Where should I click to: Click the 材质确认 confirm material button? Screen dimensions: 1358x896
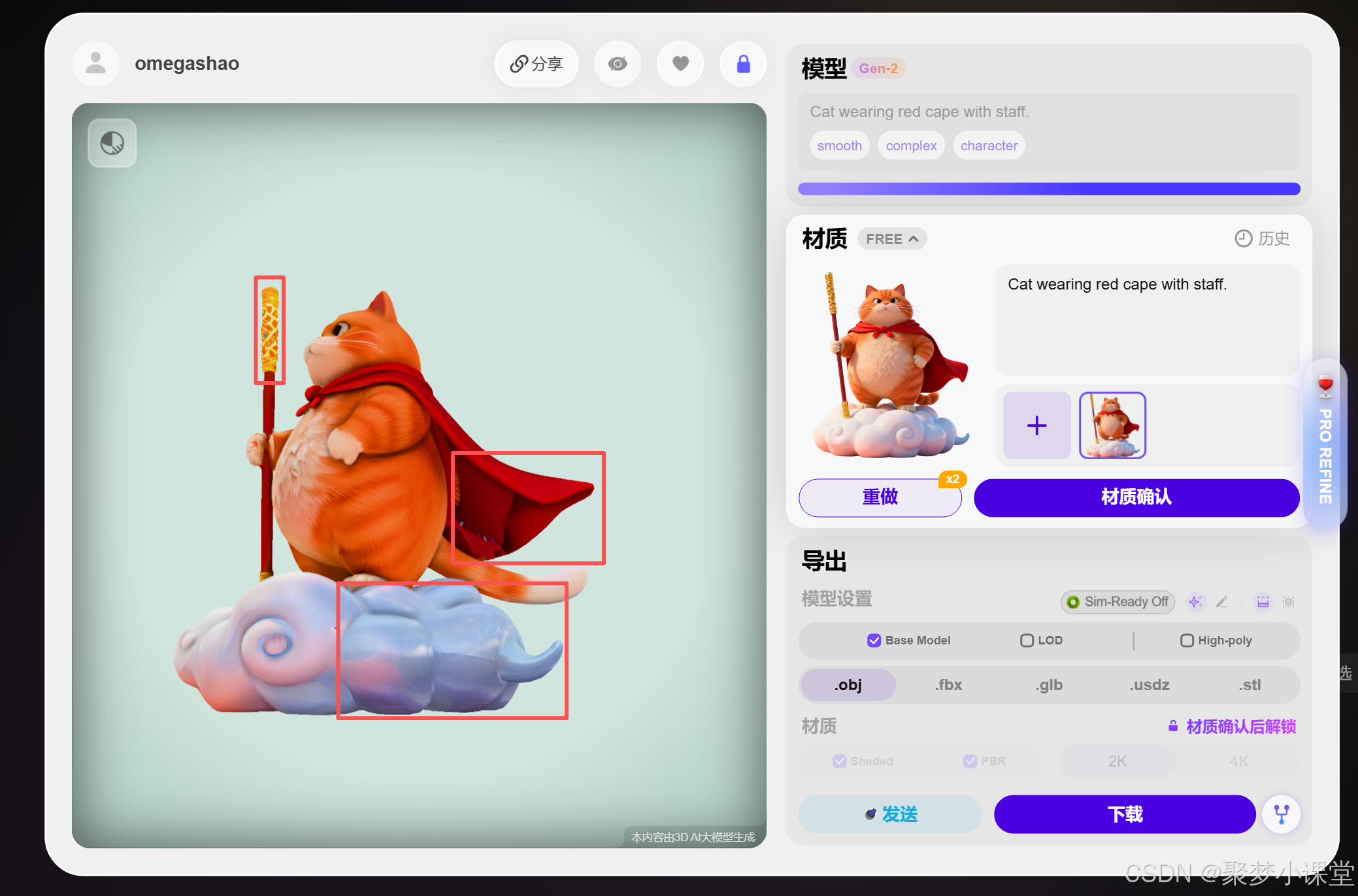1136,497
